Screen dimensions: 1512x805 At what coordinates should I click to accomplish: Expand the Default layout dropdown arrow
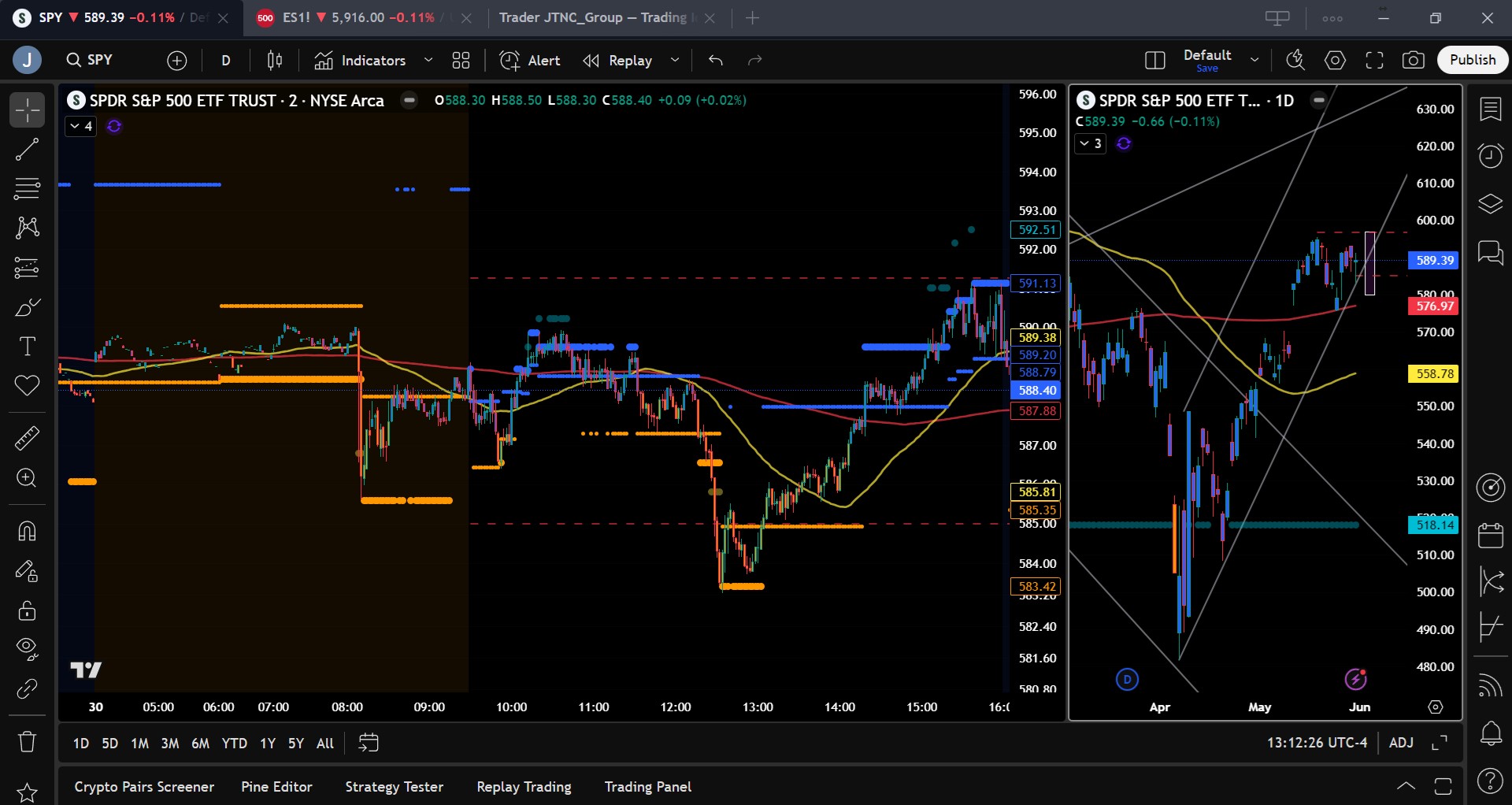[1254, 60]
